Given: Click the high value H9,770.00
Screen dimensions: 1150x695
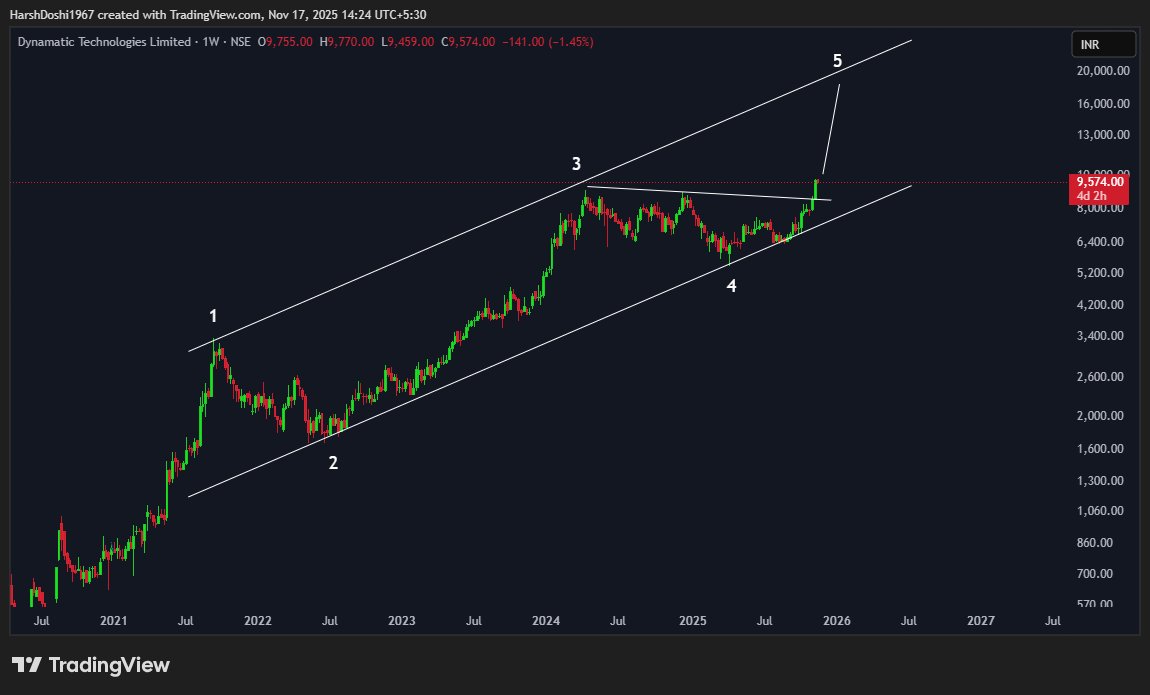Looking at the screenshot, I should 339,42.
